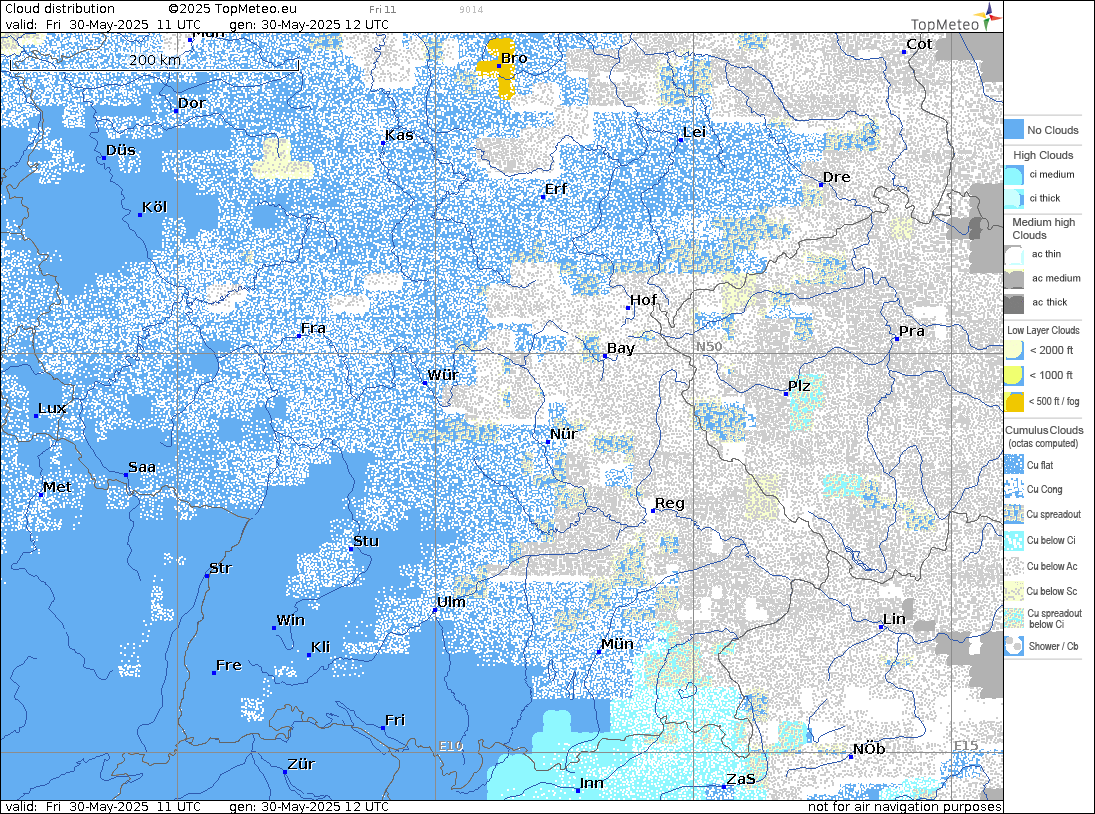Image resolution: width=1095 pixels, height=814 pixels.
Task: Click the Cot city label
Action: tap(919, 44)
